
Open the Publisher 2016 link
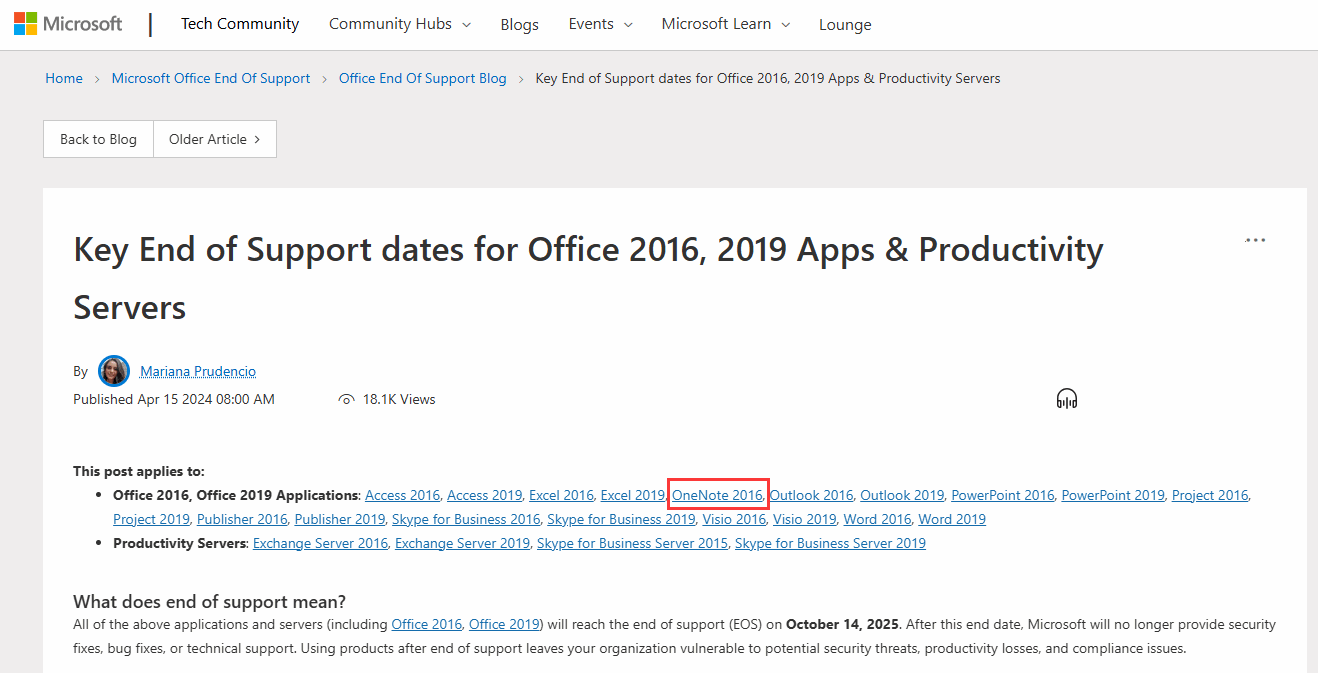tap(242, 519)
